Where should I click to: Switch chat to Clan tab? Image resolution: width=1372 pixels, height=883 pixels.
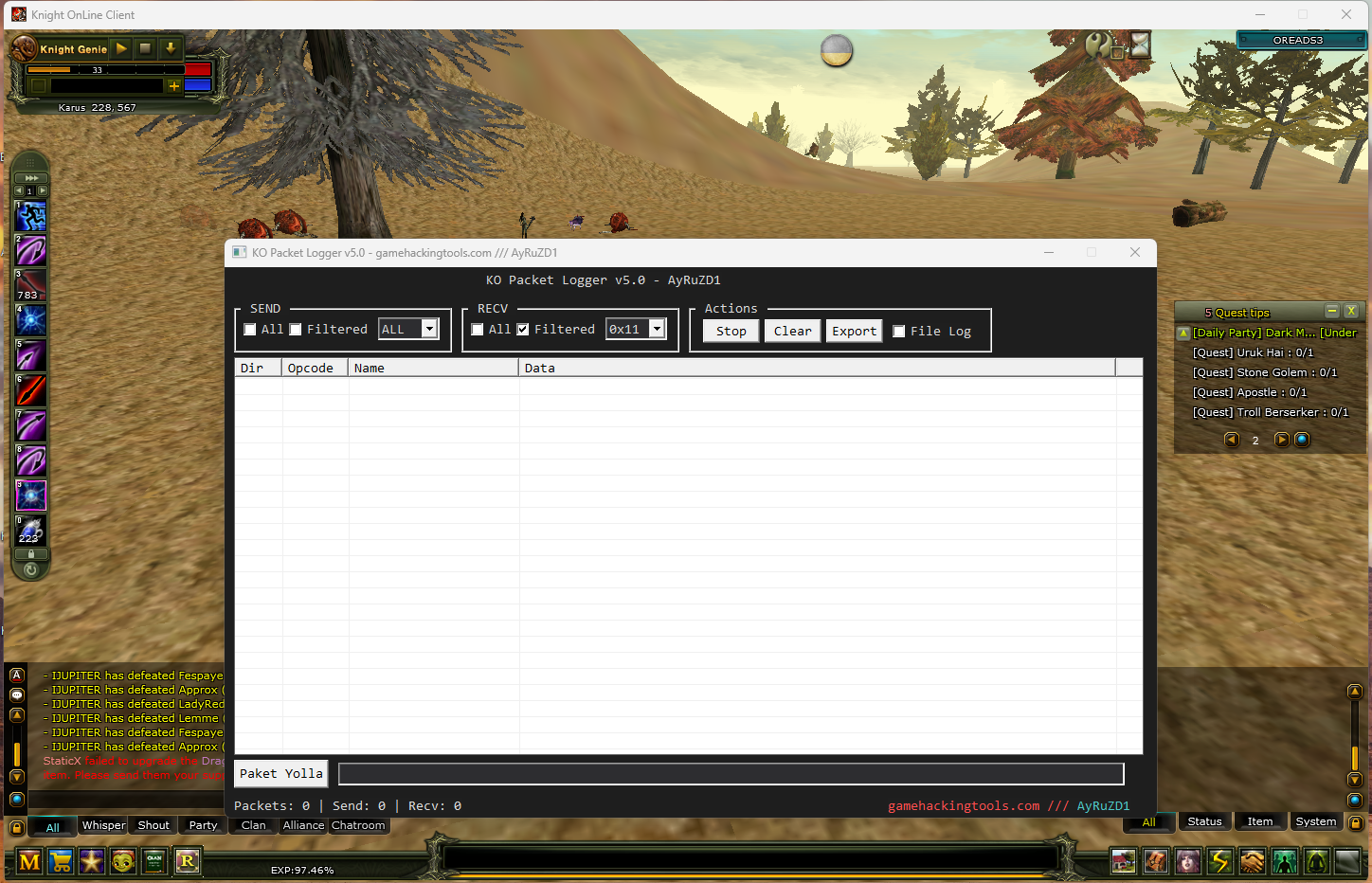[x=254, y=825]
